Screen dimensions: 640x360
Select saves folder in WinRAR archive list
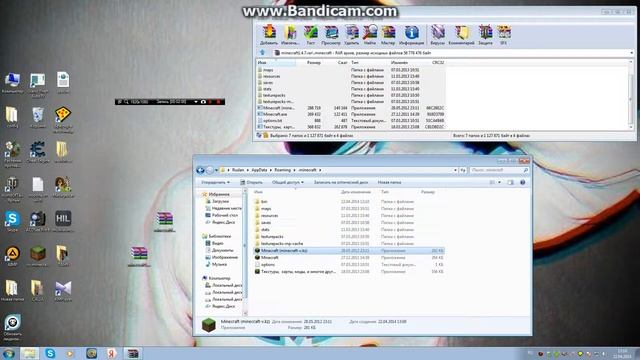point(268,82)
